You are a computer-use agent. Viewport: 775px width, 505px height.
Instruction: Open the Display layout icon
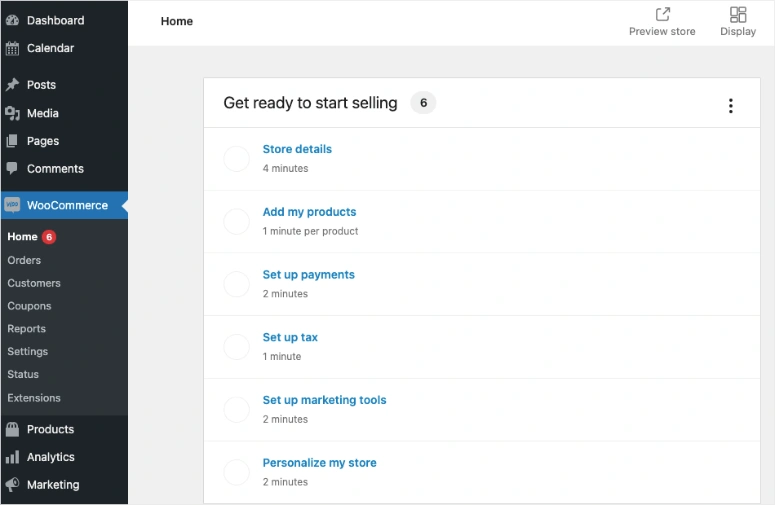[x=738, y=14]
